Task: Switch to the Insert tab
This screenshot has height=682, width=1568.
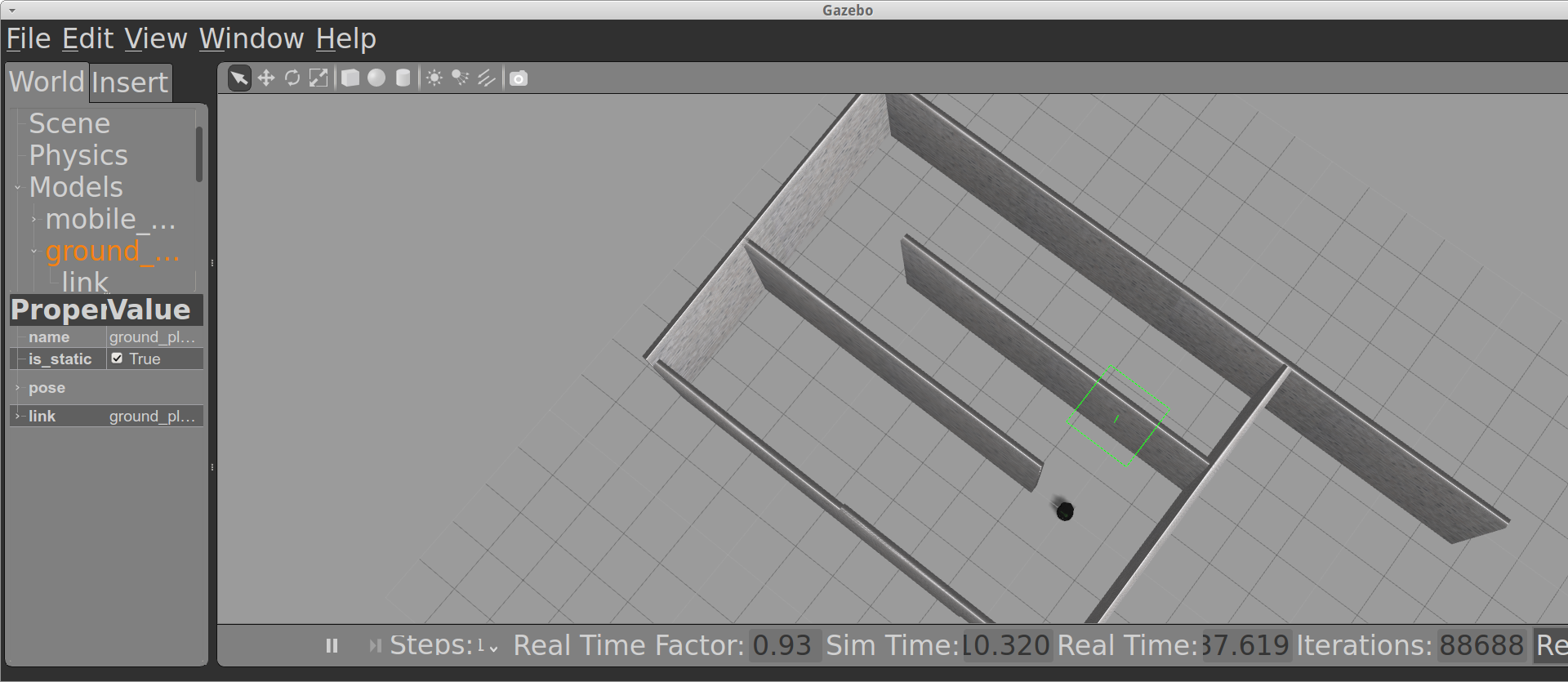Action: point(130,82)
